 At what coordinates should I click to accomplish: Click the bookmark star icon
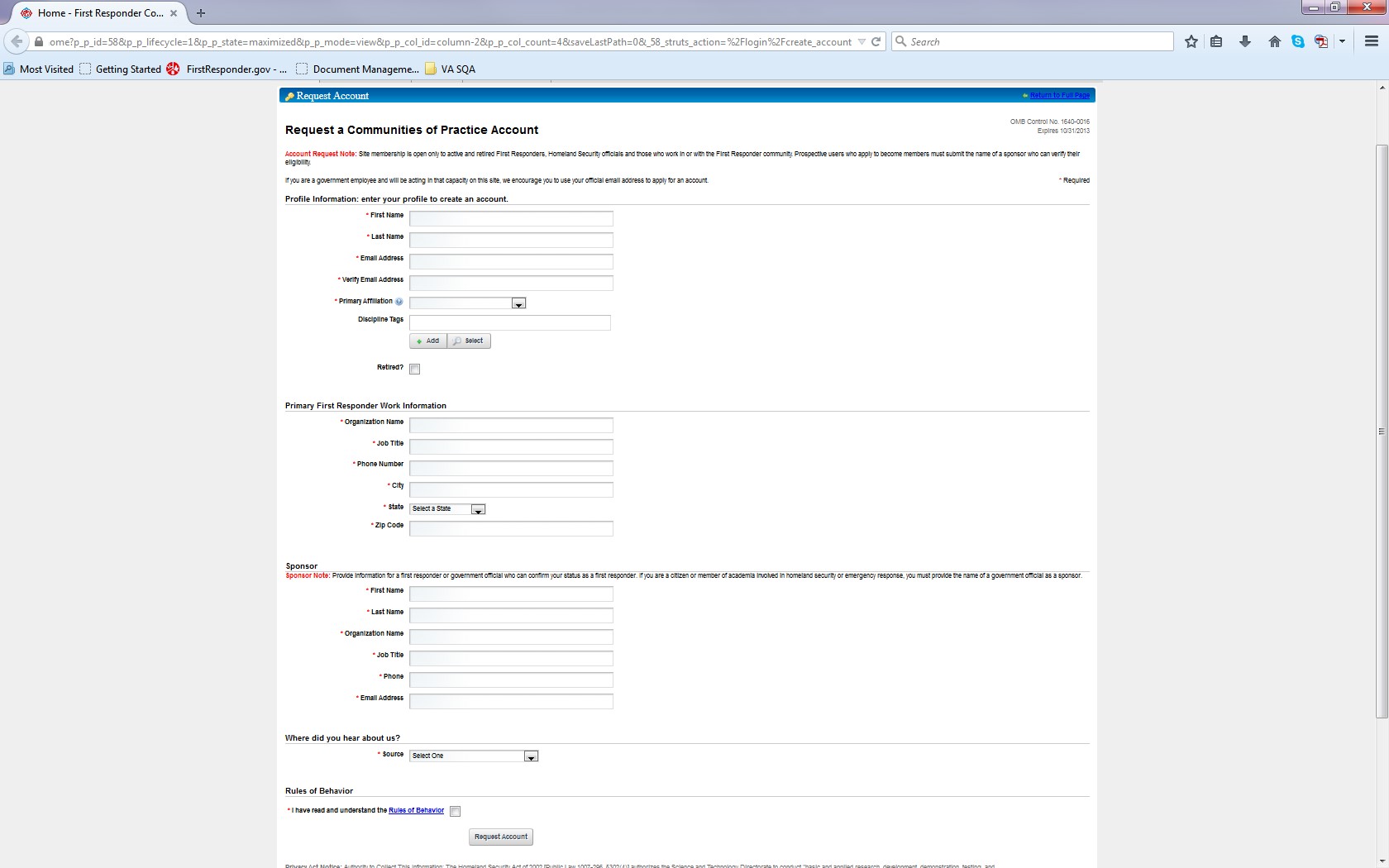pos(1191,41)
